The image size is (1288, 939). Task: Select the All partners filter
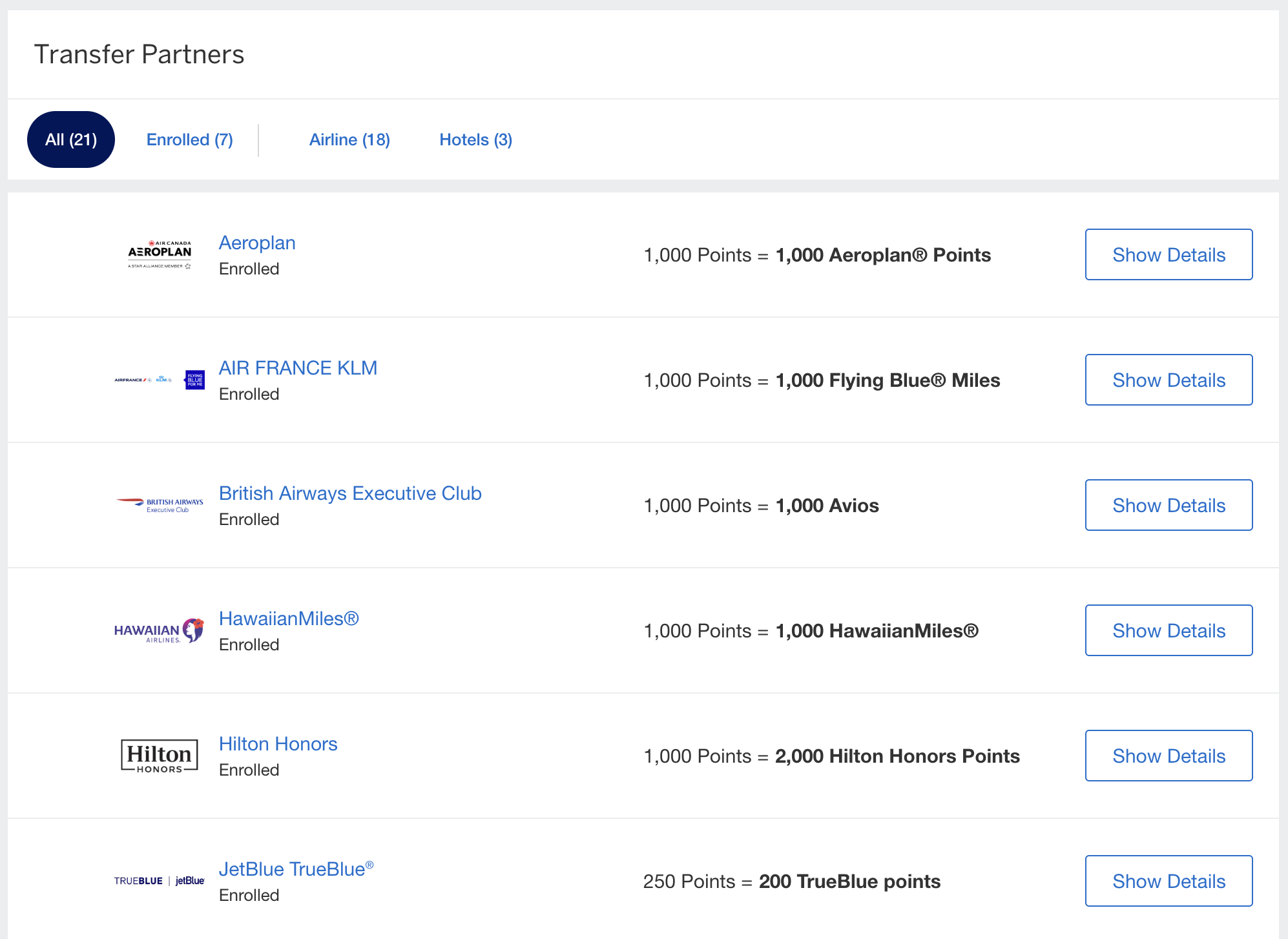click(x=70, y=139)
